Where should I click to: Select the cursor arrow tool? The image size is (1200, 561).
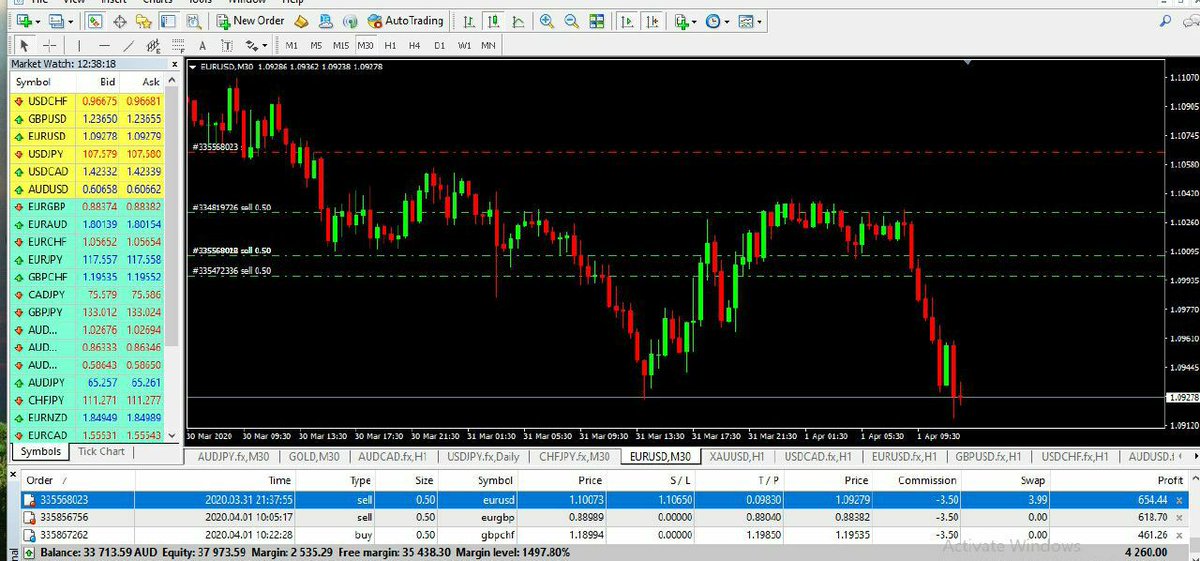(24, 46)
